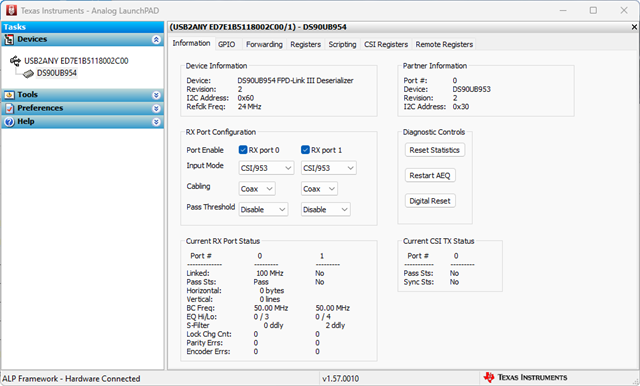The height and width of the screenshot is (386, 640).
Task: Click the Tasks panel header
Action: coord(82,27)
